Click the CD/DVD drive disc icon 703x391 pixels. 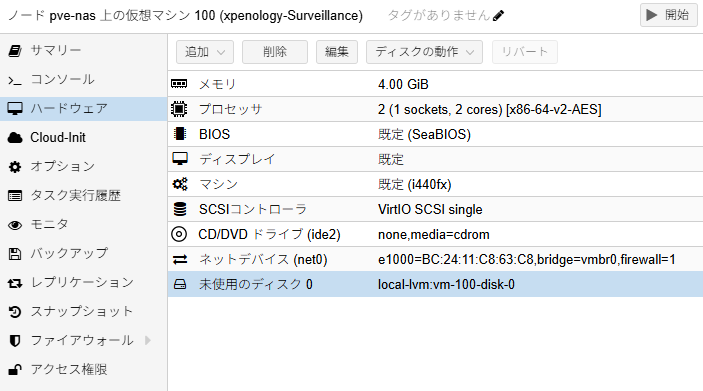coord(179,234)
